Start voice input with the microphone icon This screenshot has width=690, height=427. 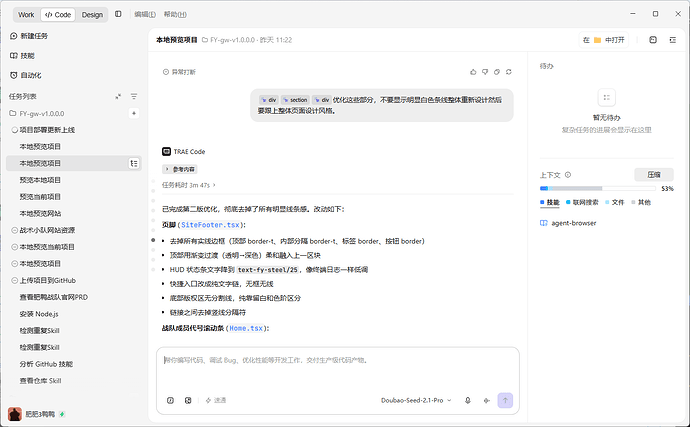[467, 401]
